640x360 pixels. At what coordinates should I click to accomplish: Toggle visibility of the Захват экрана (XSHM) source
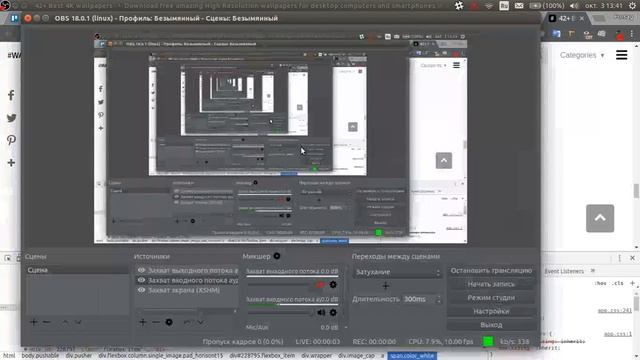[141, 290]
